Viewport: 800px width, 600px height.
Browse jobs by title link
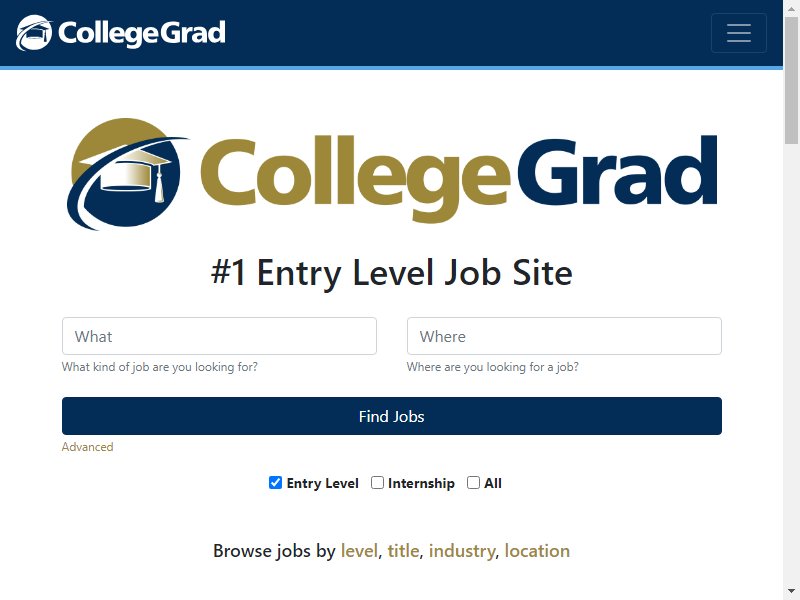coord(403,551)
